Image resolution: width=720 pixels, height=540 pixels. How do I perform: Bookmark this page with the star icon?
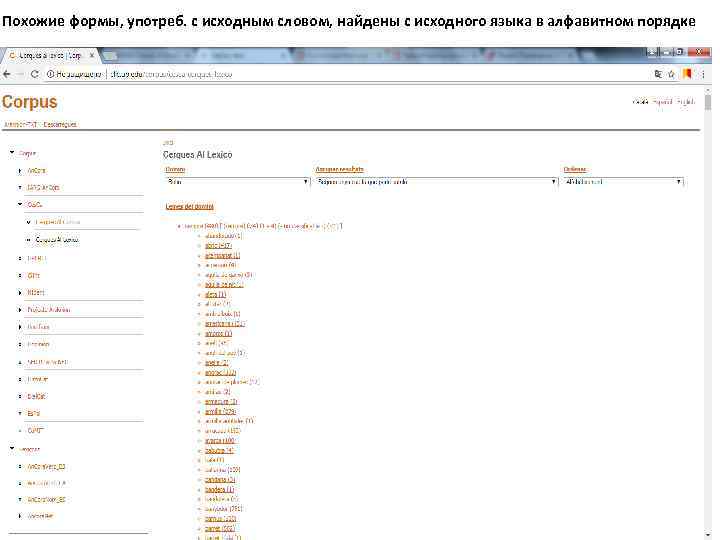tap(672, 74)
